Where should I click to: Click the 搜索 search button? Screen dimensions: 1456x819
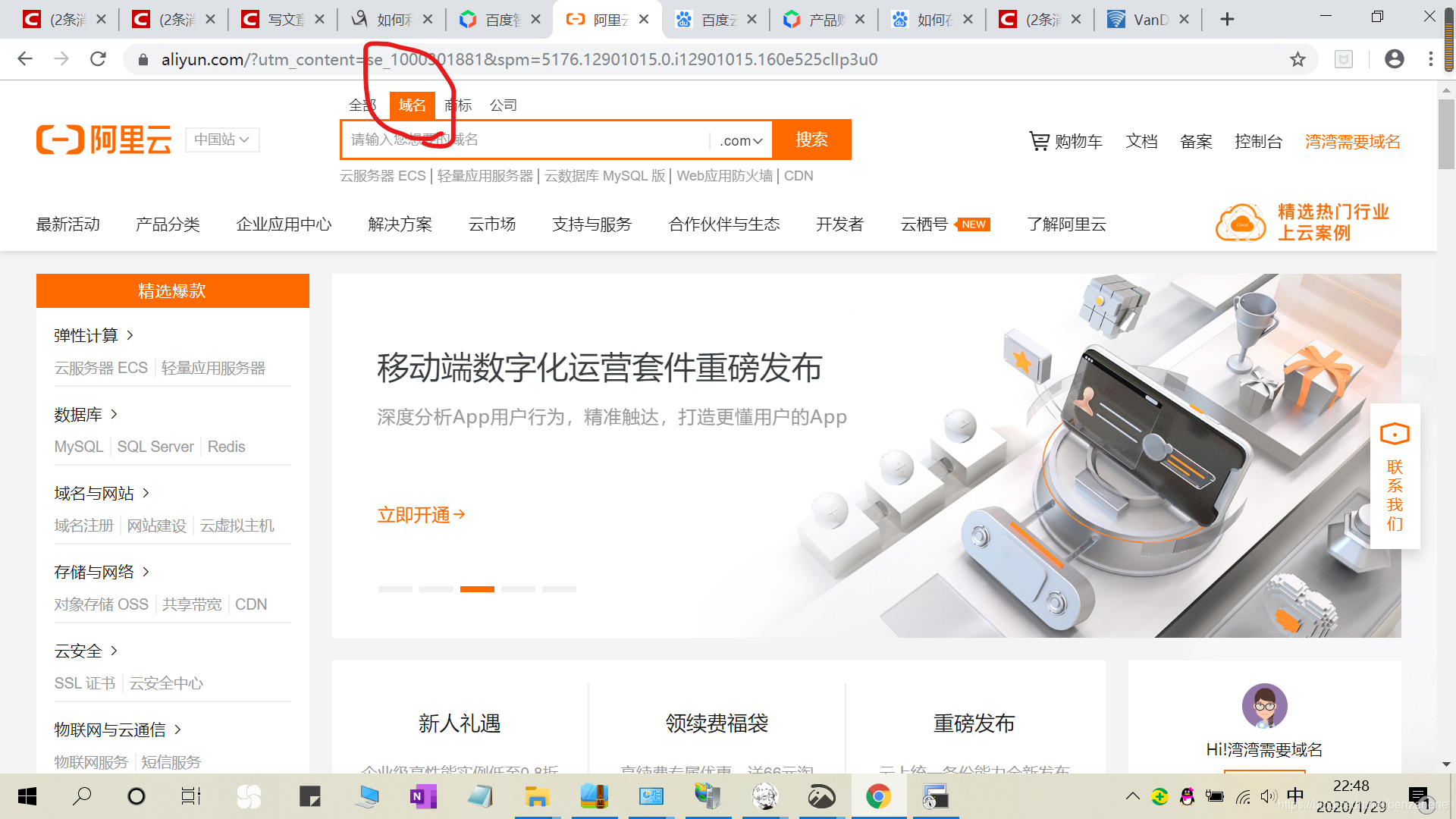tap(811, 140)
